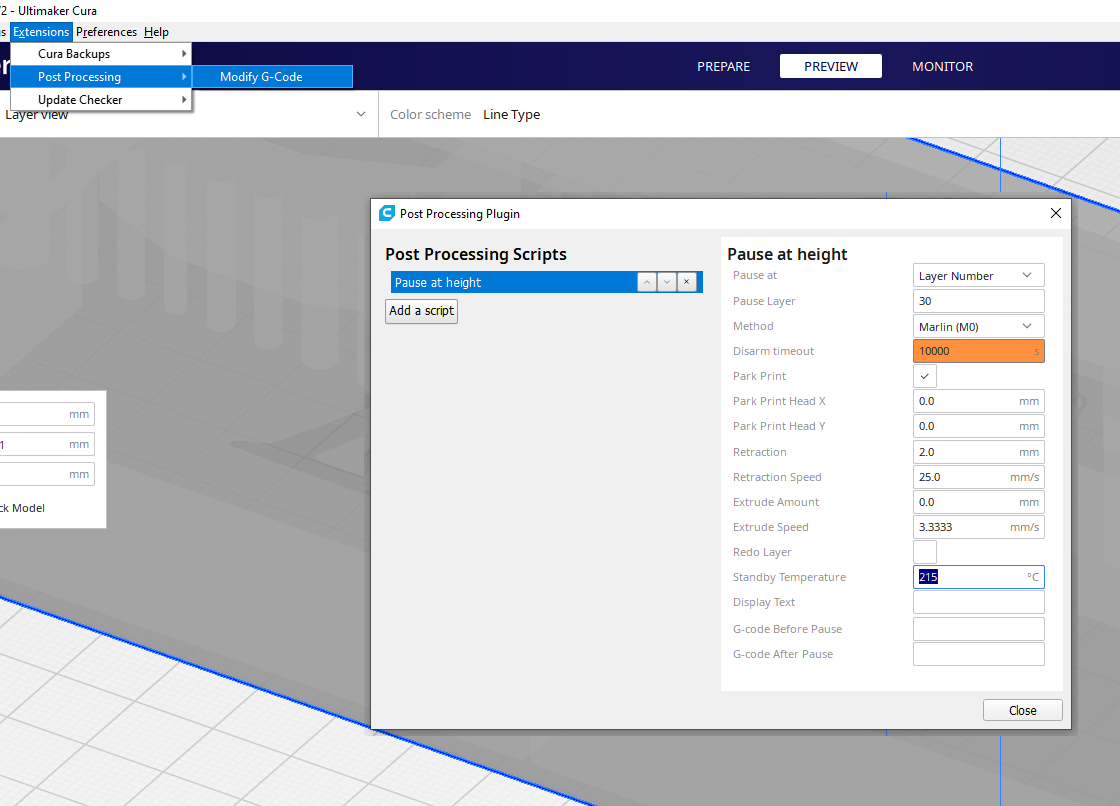Edit the Extrude Speed field

[979, 527]
